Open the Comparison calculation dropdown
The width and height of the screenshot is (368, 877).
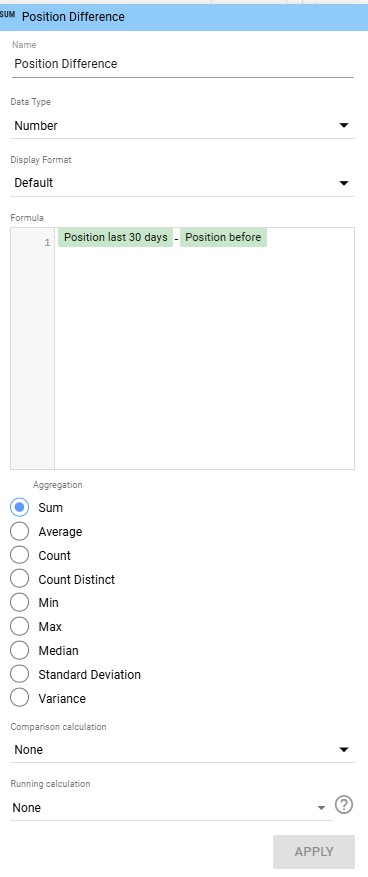(x=182, y=749)
